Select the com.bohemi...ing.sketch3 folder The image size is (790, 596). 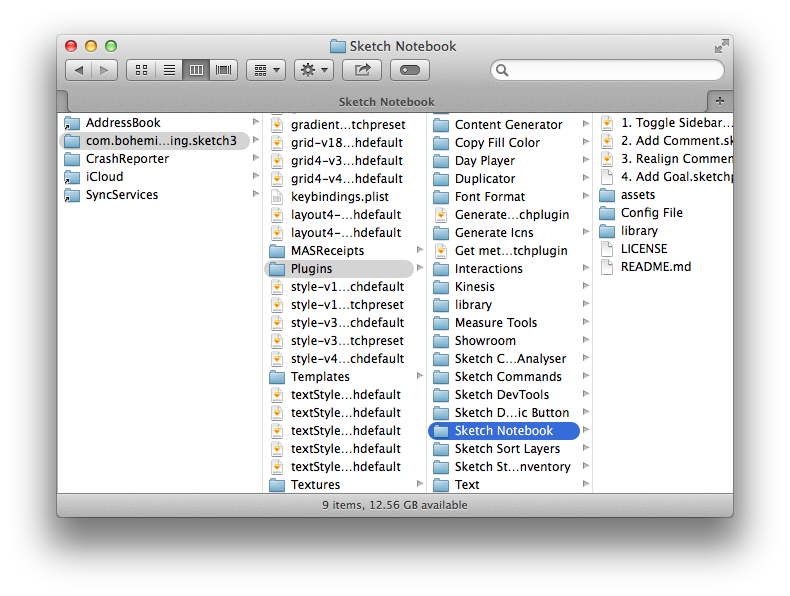154,141
